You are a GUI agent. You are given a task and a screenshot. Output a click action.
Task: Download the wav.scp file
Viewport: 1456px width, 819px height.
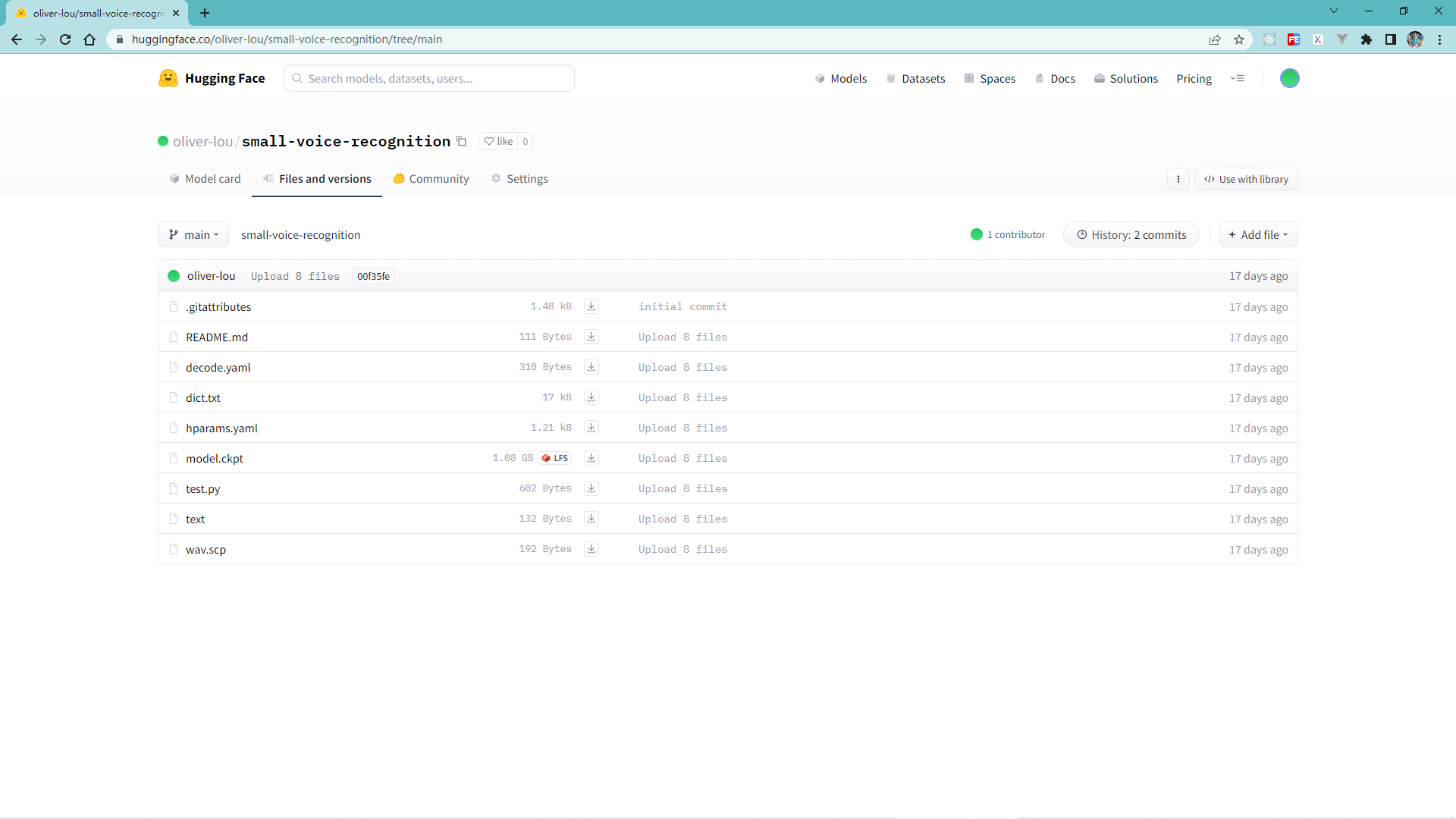pyautogui.click(x=591, y=549)
